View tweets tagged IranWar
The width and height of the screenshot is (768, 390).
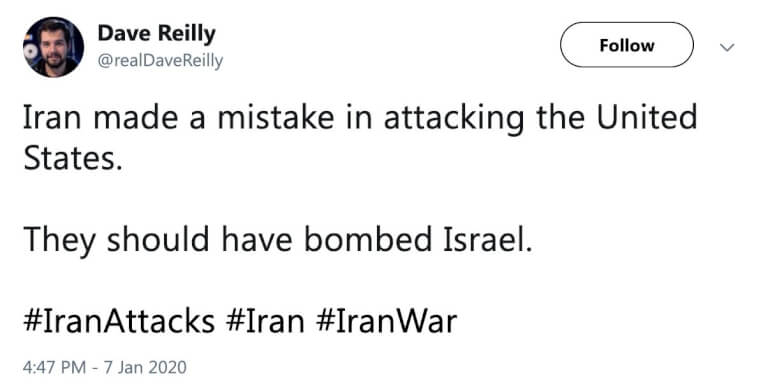click(x=386, y=322)
